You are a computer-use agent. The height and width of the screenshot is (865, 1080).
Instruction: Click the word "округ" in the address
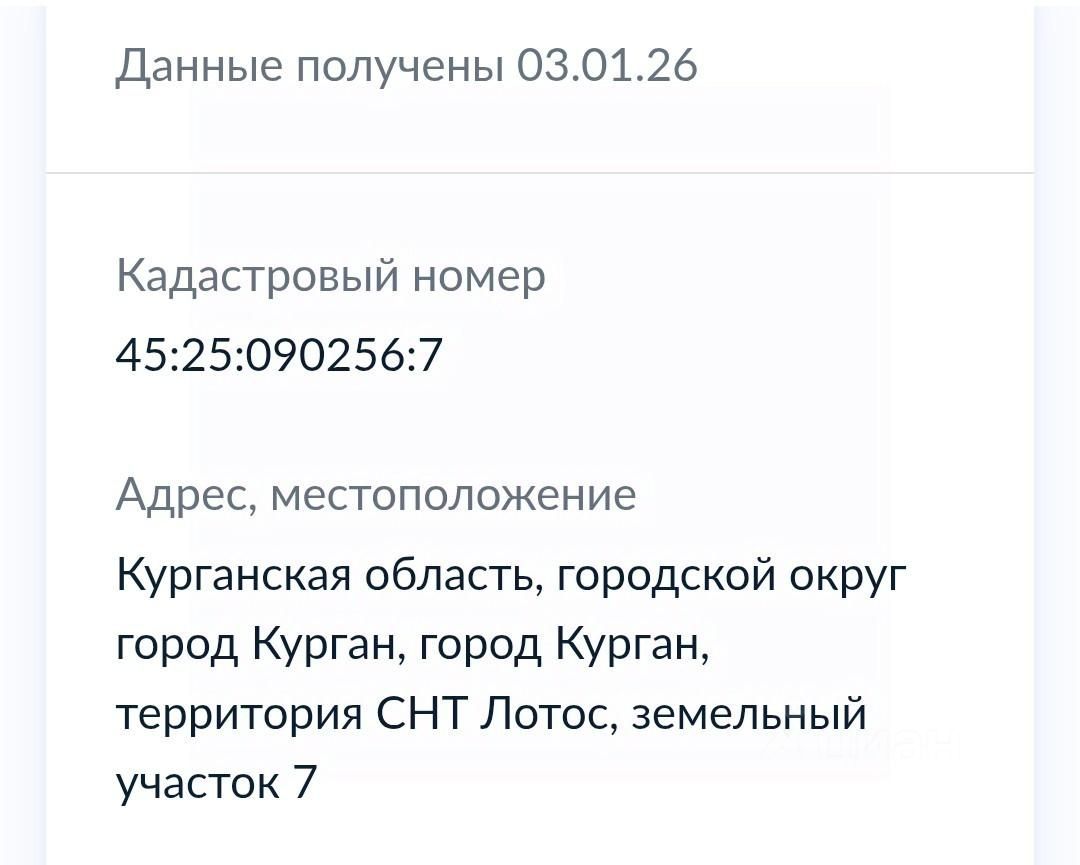coord(848,578)
